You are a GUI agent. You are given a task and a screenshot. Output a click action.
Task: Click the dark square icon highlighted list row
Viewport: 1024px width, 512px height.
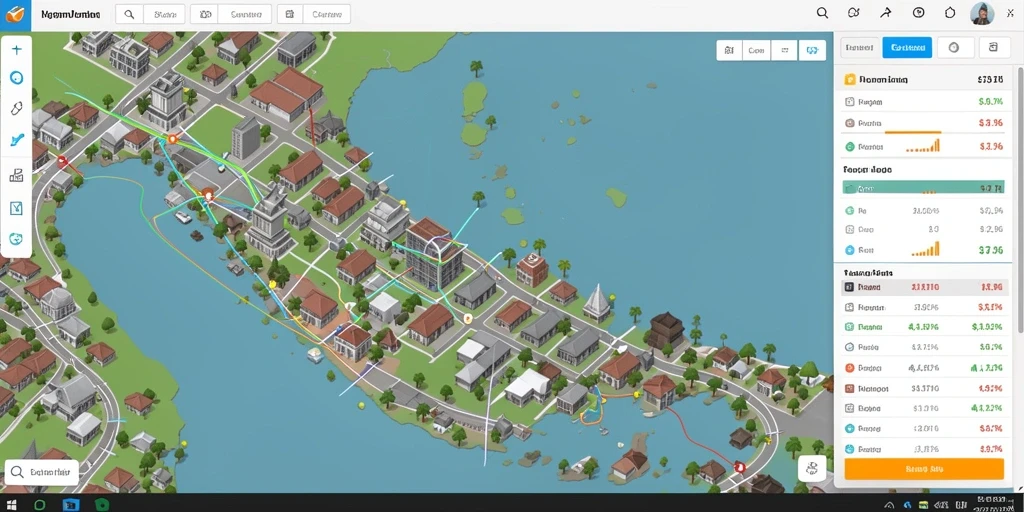[924, 287]
